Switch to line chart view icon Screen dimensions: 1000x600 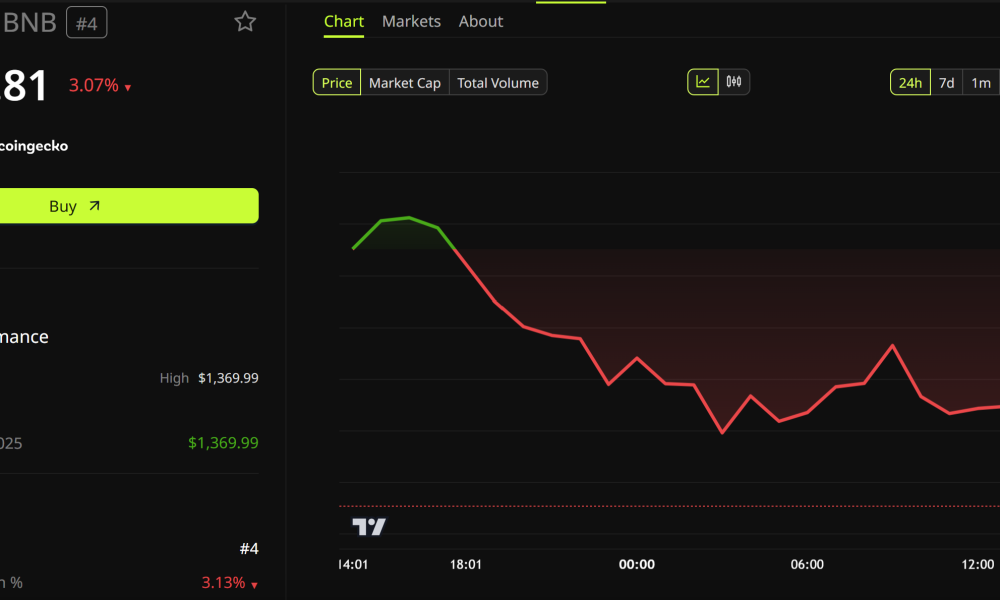[703, 82]
